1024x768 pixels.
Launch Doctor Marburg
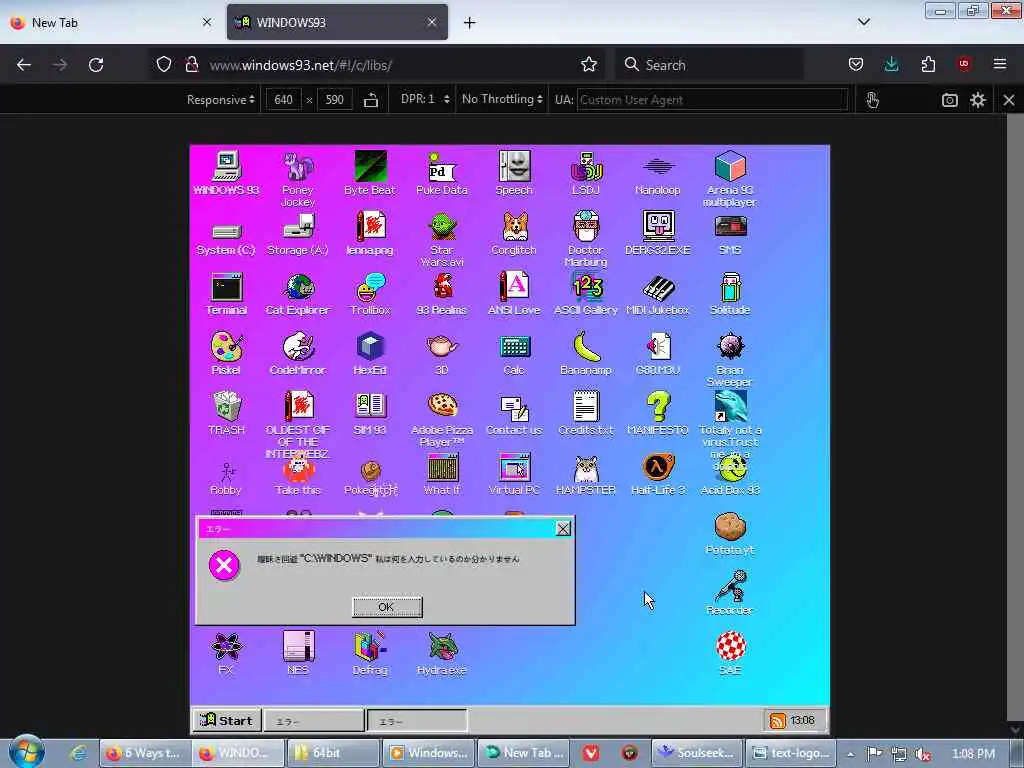(x=586, y=238)
